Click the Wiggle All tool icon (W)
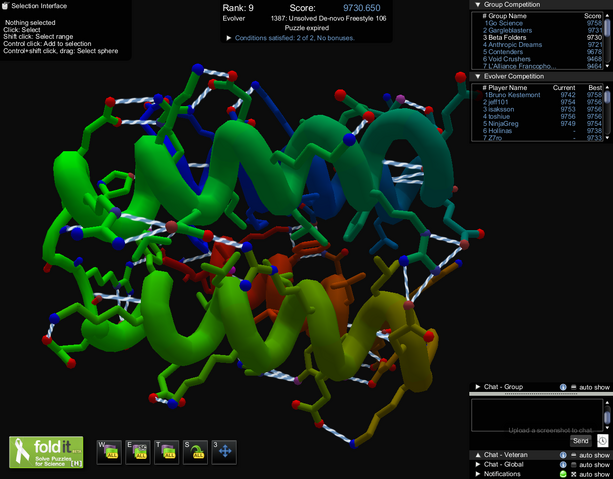The width and height of the screenshot is (613, 479). (109, 452)
